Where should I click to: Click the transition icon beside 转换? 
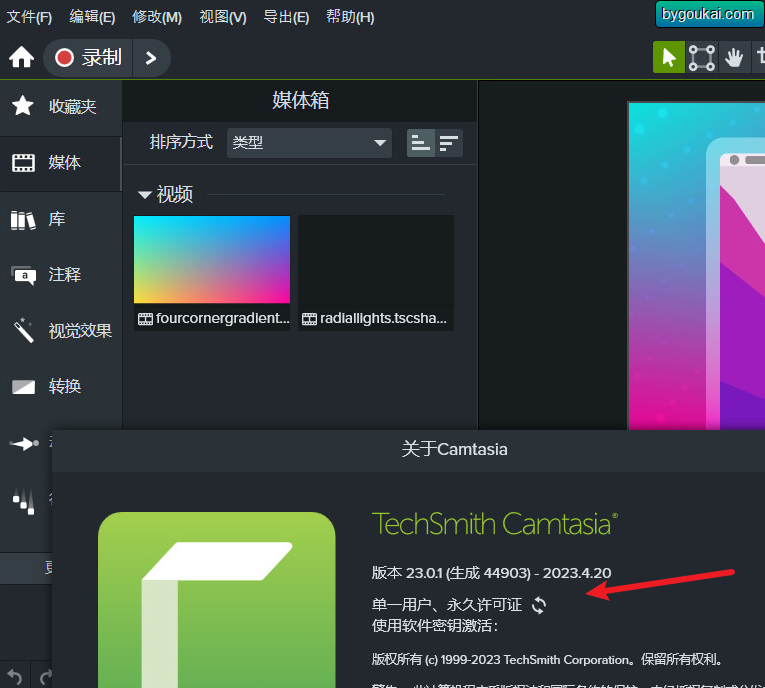pos(23,387)
